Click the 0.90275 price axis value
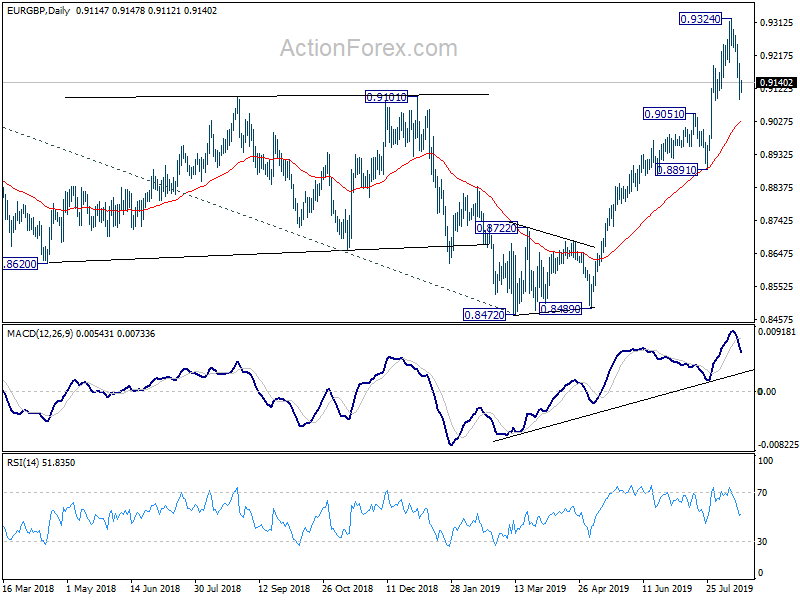The height and width of the screenshot is (600, 800). coord(777,121)
